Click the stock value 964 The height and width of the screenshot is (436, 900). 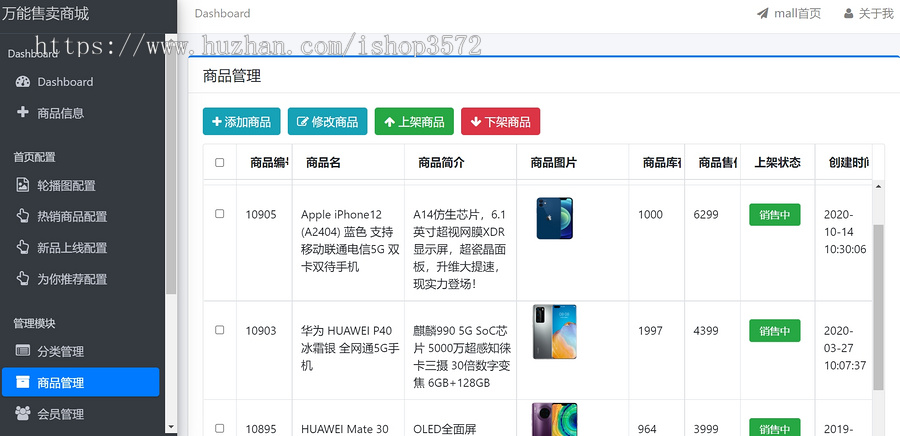click(x=647, y=429)
